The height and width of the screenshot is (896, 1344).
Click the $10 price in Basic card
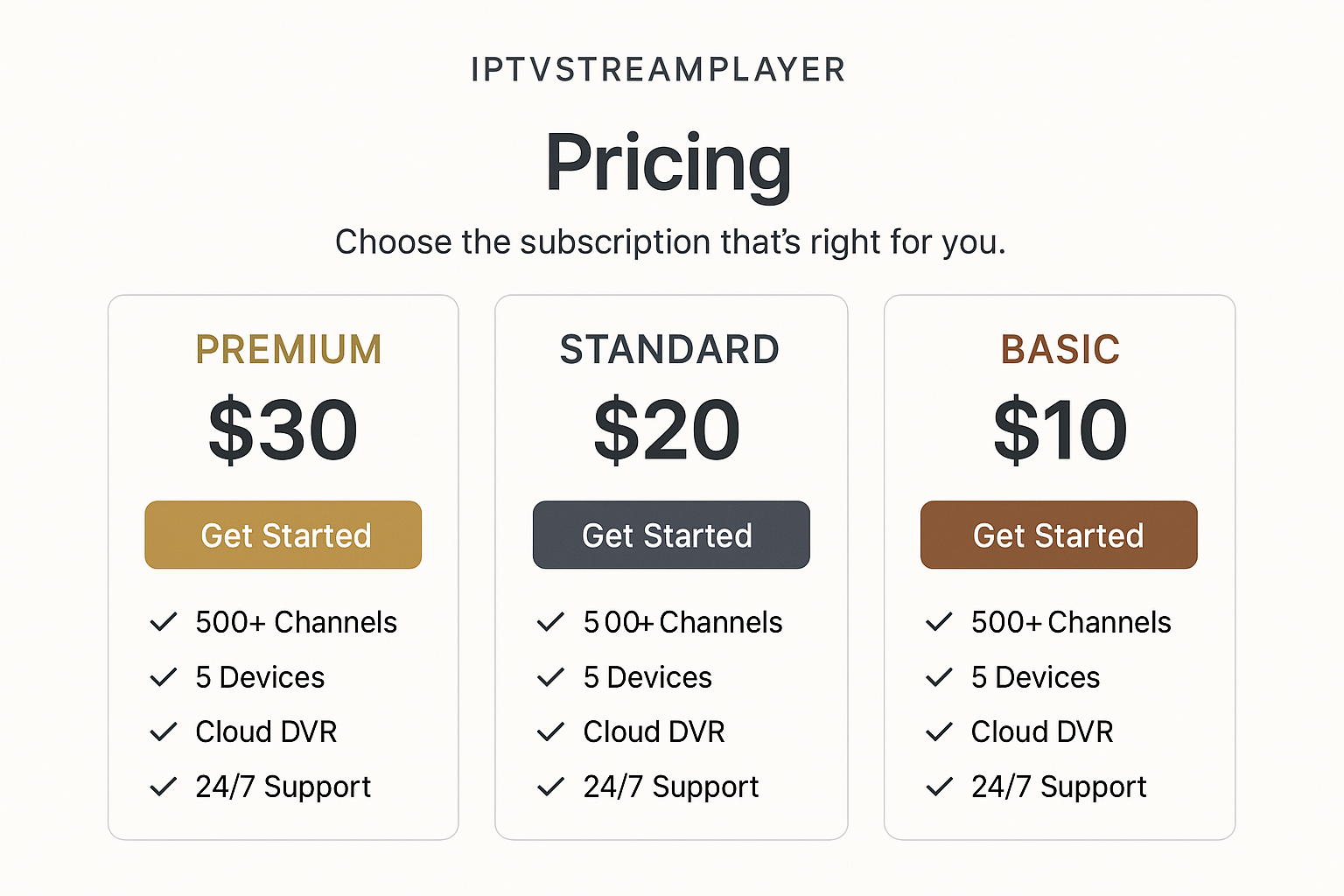[1060, 430]
